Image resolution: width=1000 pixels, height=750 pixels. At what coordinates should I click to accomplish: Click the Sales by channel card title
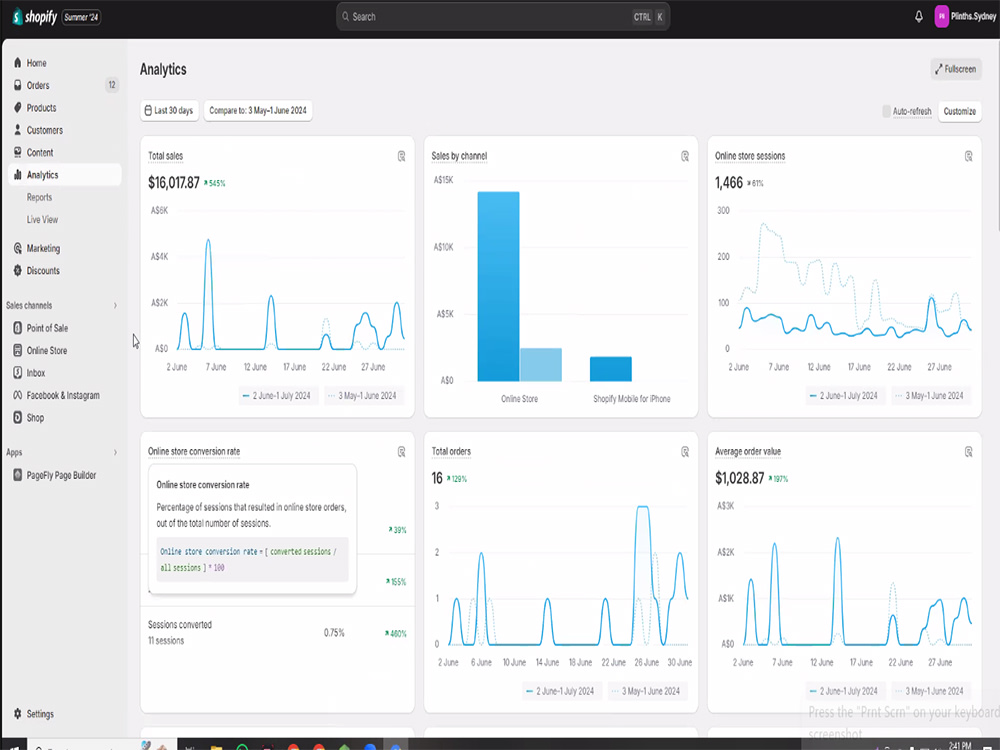point(459,156)
